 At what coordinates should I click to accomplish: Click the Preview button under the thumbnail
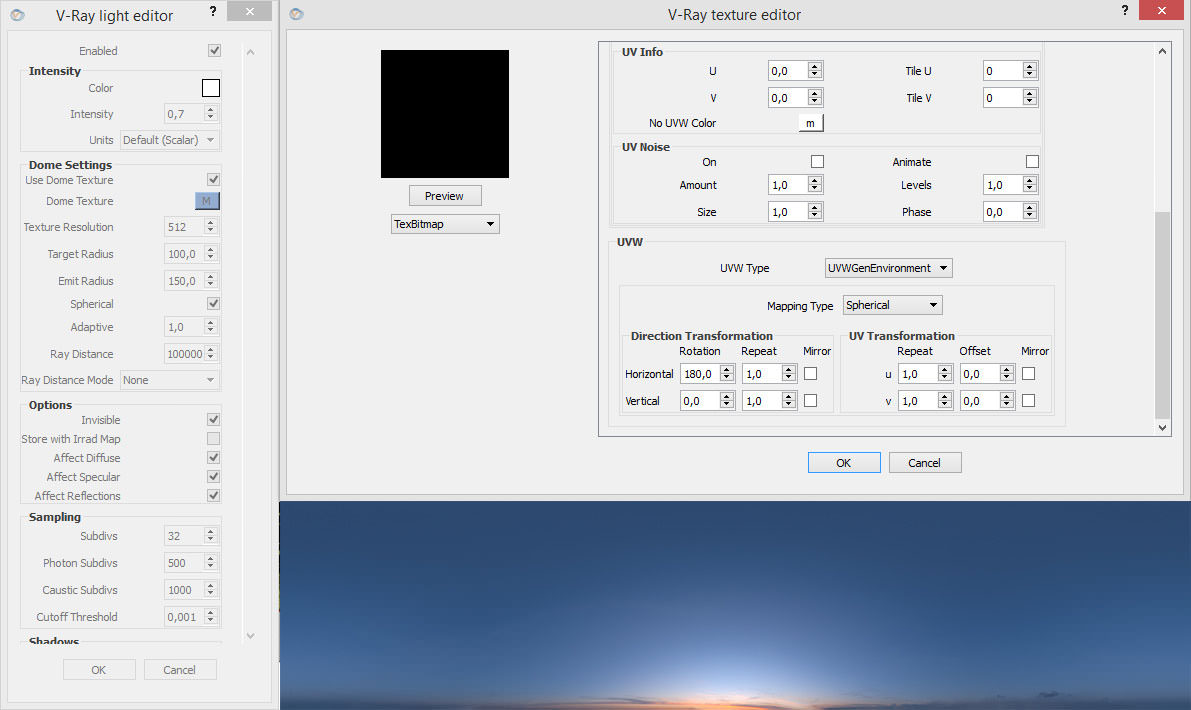coord(444,196)
